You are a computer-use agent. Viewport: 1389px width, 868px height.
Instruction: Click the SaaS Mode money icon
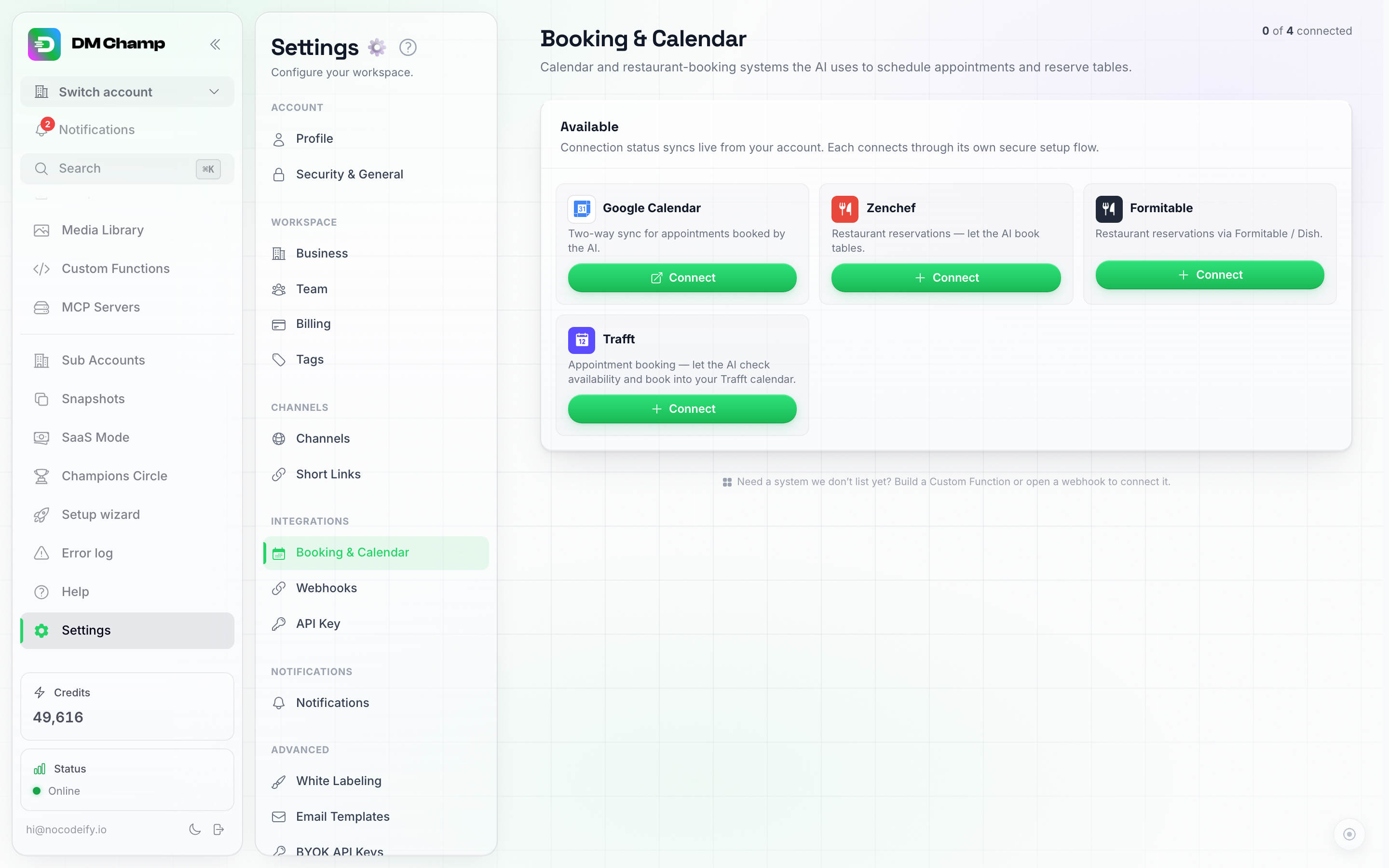(x=41, y=437)
